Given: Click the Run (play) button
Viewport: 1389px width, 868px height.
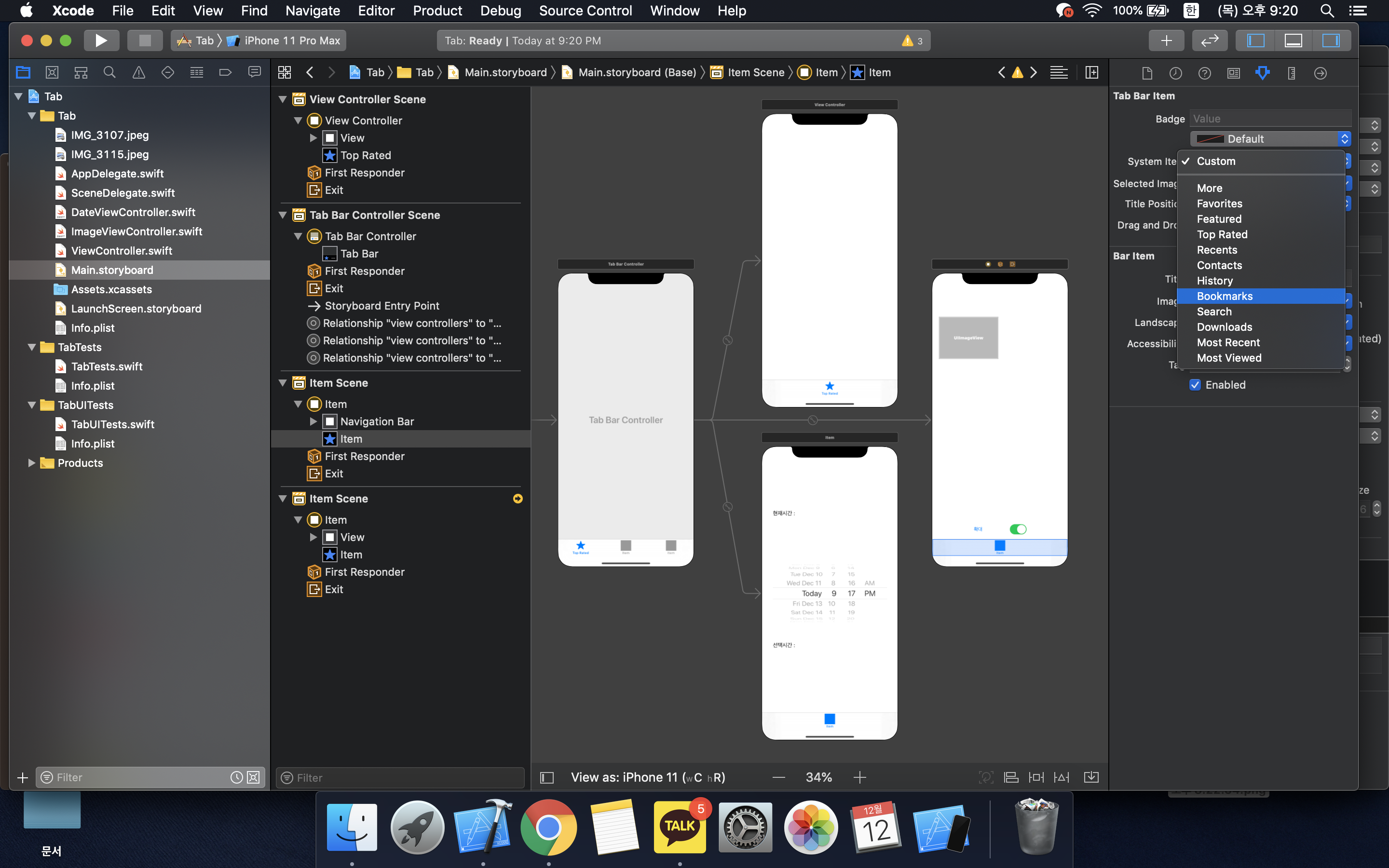Looking at the screenshot, I should [x=101, y=40].
